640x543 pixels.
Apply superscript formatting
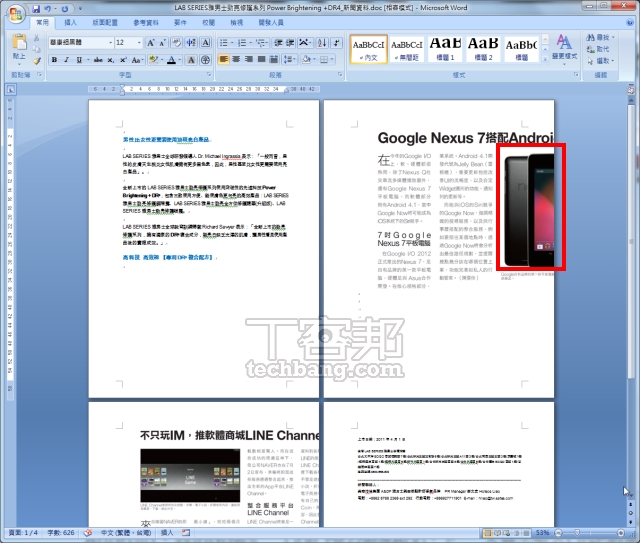click(x=123, y=60)
